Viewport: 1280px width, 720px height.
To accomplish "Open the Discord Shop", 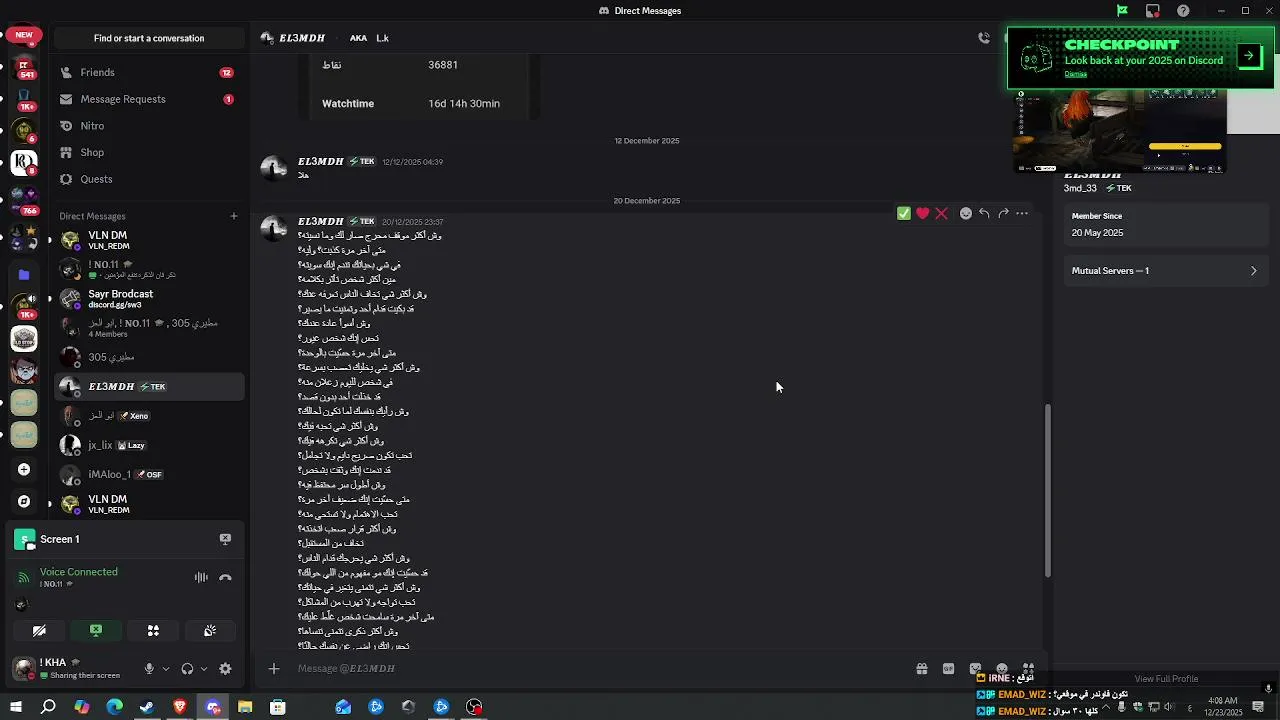I will click(x=149, y=152).
